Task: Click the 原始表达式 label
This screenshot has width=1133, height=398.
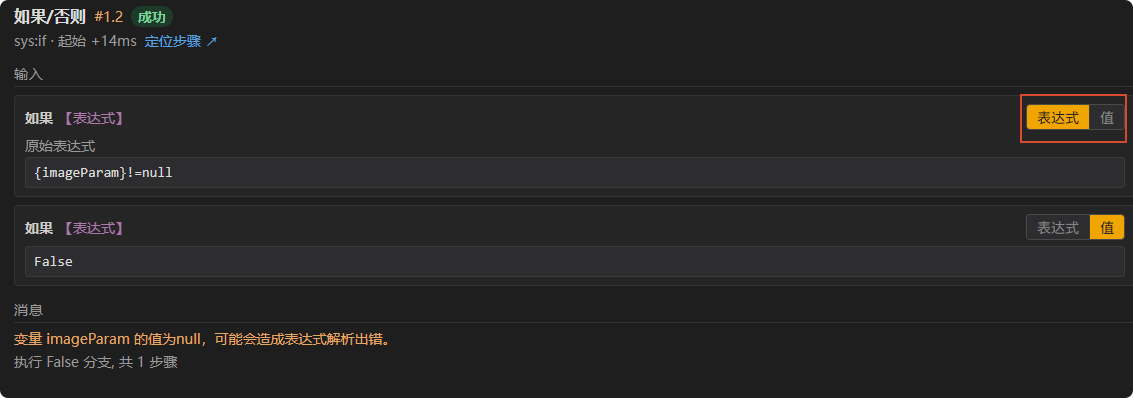Action: [60, 146]
